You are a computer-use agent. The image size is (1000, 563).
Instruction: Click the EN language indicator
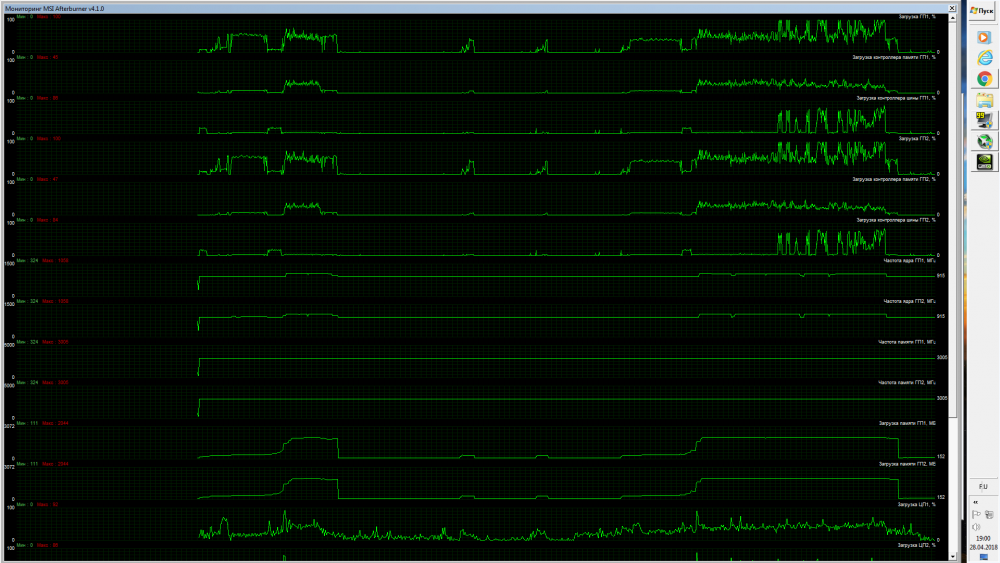(983, 486)
